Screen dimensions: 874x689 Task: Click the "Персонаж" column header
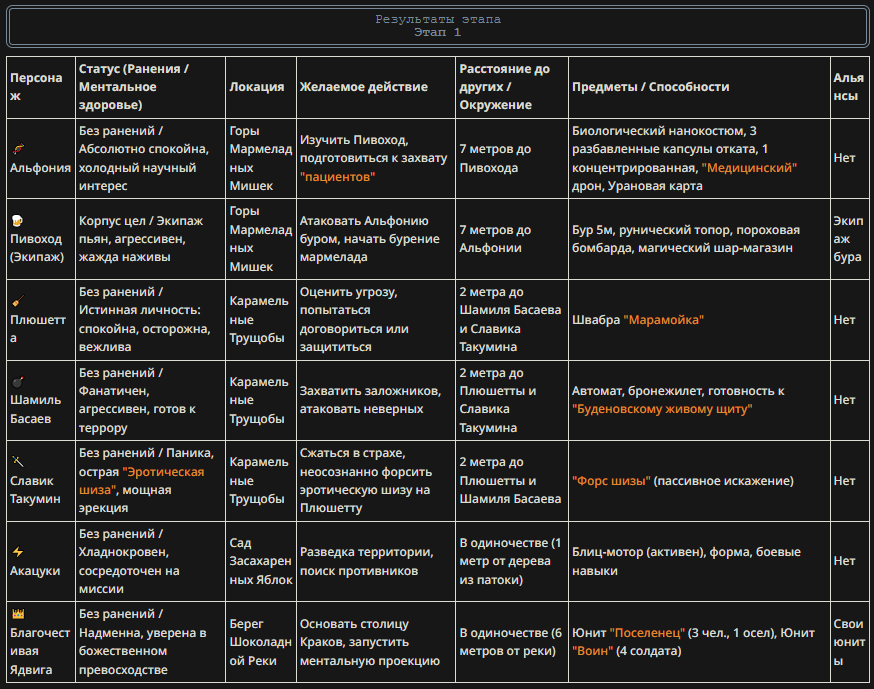pyautogui.click(x=36, y=87)
